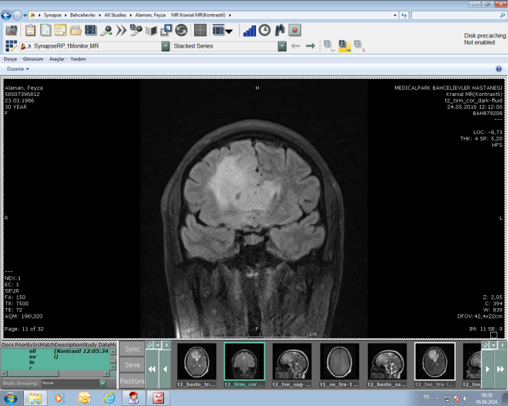Open the Araçlar menu
This screenshot has width=508, height=406.
pyautogui.click(x=57, y=59)
